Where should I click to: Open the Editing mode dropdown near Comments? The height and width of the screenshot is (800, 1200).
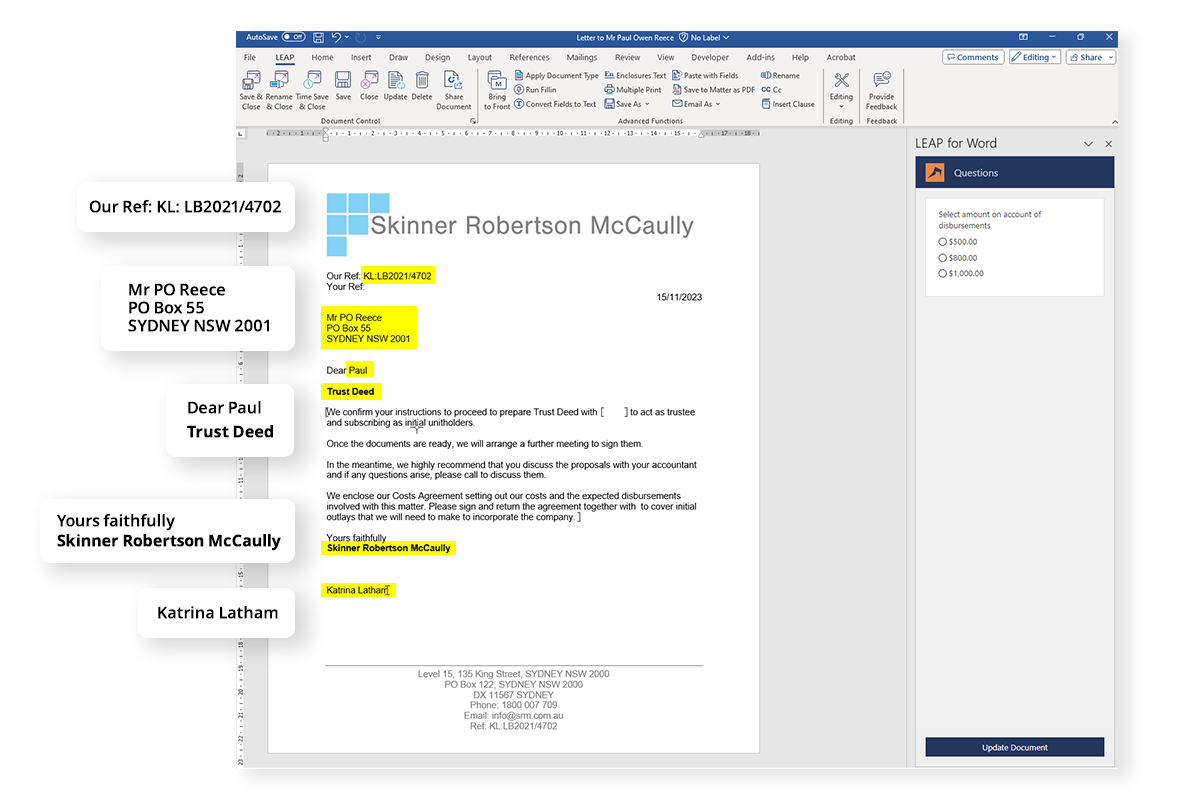click(1035, 57)
